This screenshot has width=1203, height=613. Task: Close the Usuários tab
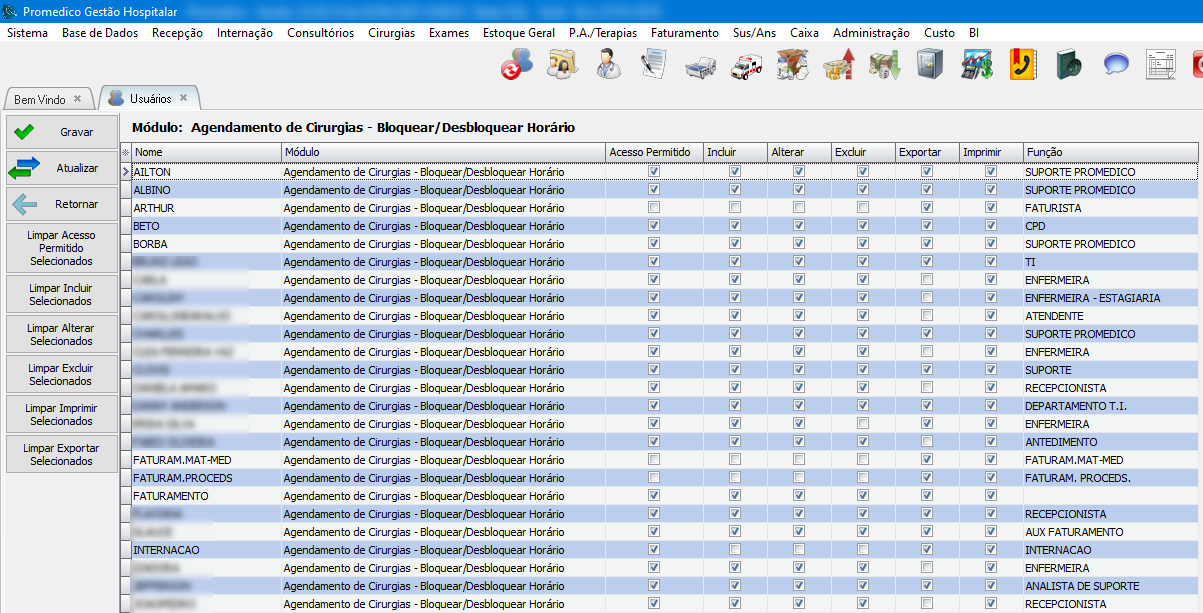(x=184, y=98)
